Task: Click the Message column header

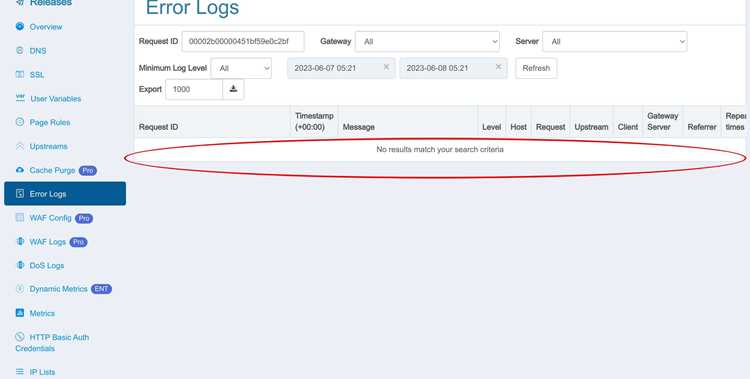Action: [x=359, y=127]
